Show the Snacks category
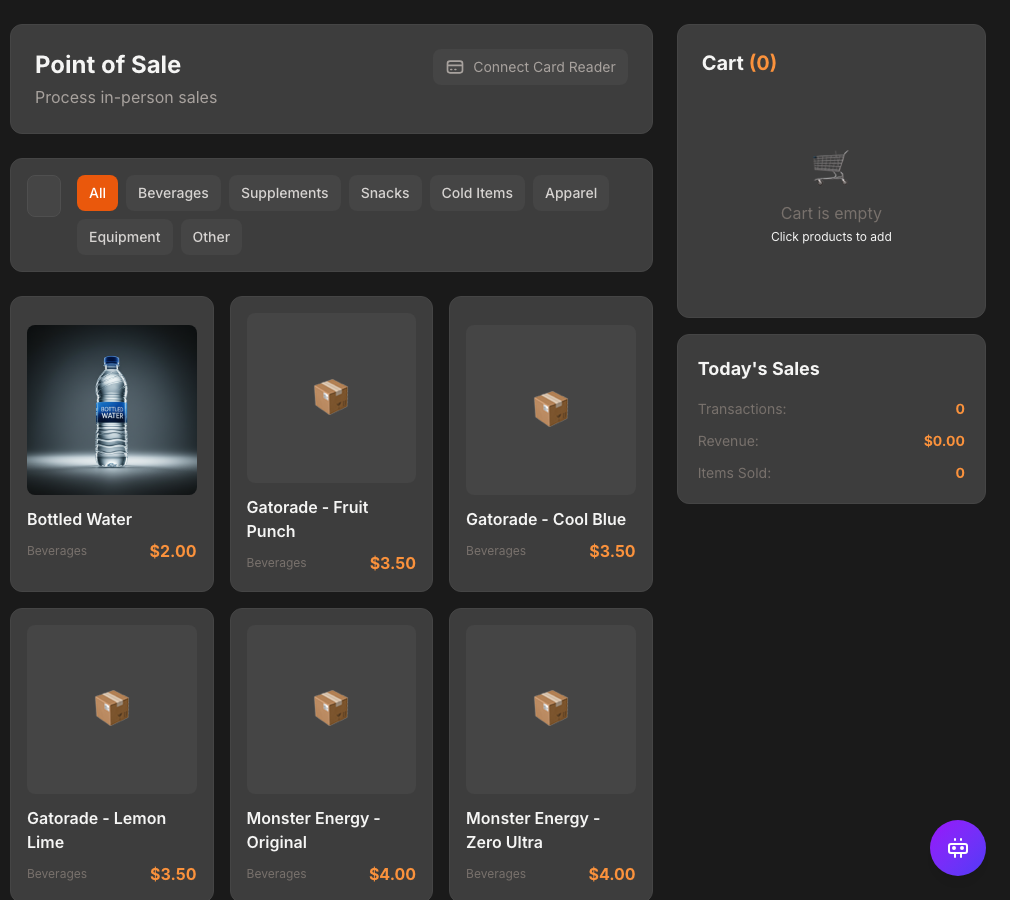 pos(385,193)
